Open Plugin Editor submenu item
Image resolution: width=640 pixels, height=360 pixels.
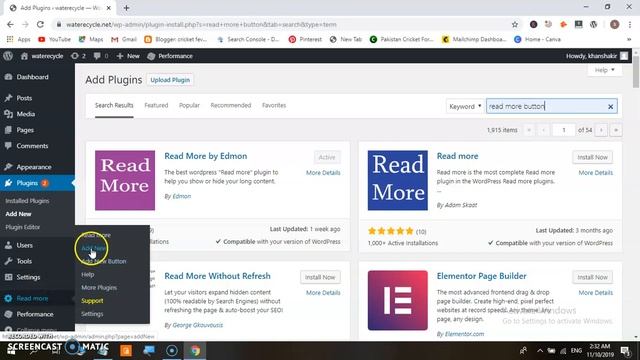23,227
